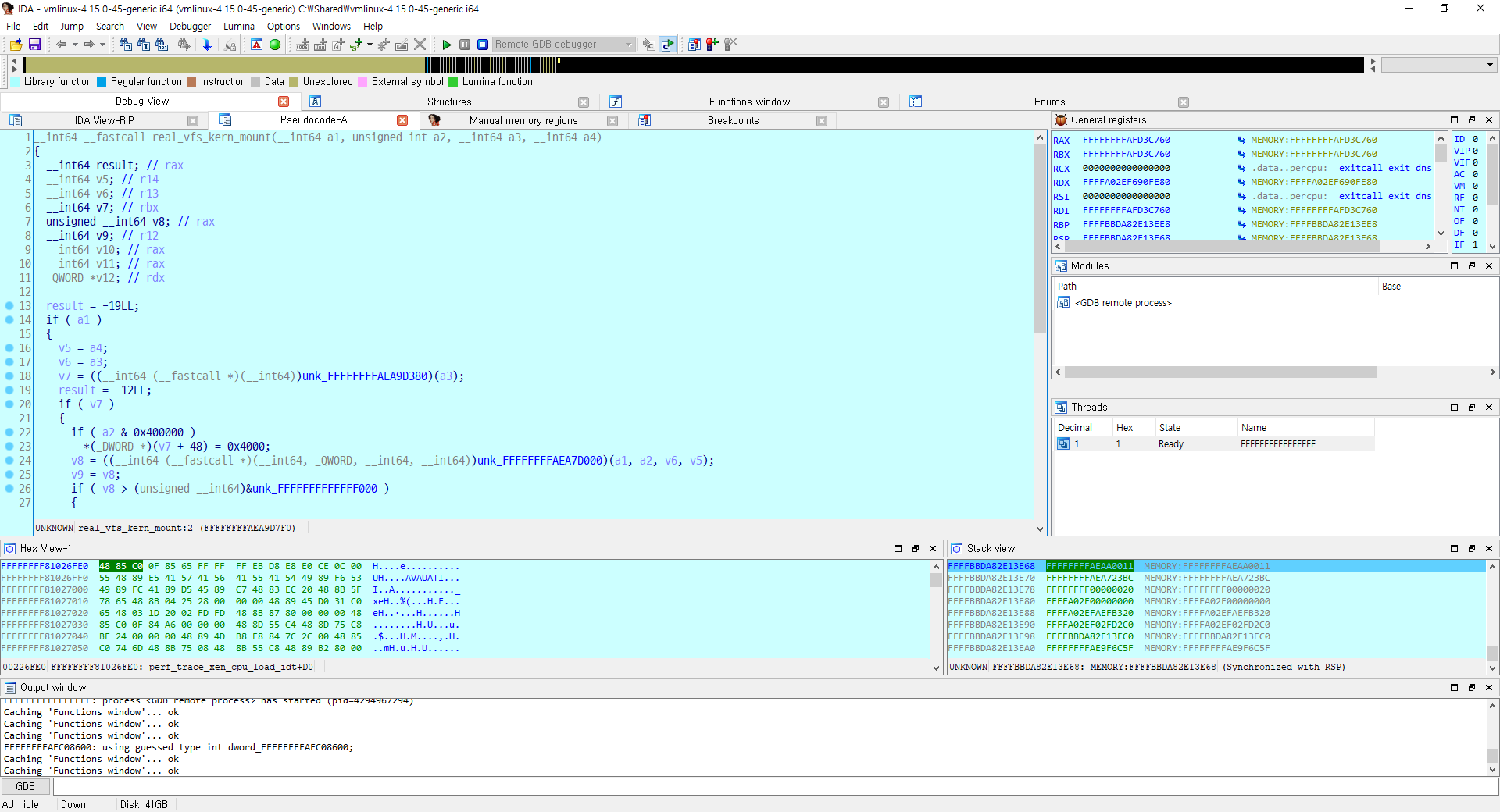Click the green circle toolbar icon

pos(275,45)
